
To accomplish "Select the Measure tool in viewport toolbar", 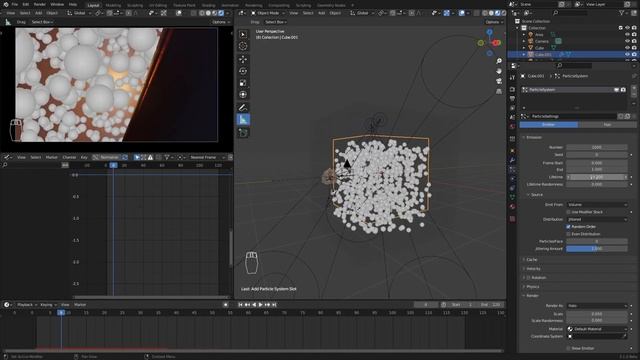I will (x=243, y=120).
